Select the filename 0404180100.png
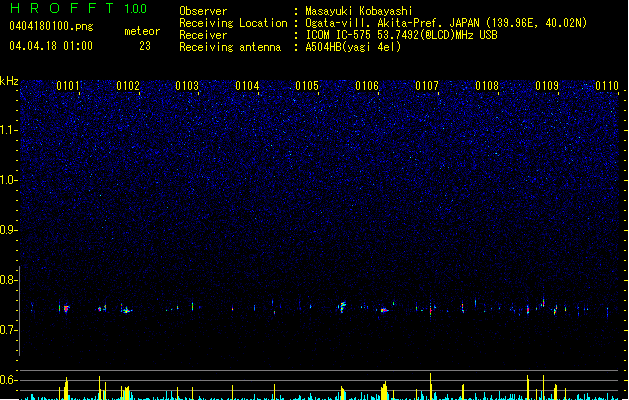This screenshot has width=629, height=400. (x=51, y=26)
